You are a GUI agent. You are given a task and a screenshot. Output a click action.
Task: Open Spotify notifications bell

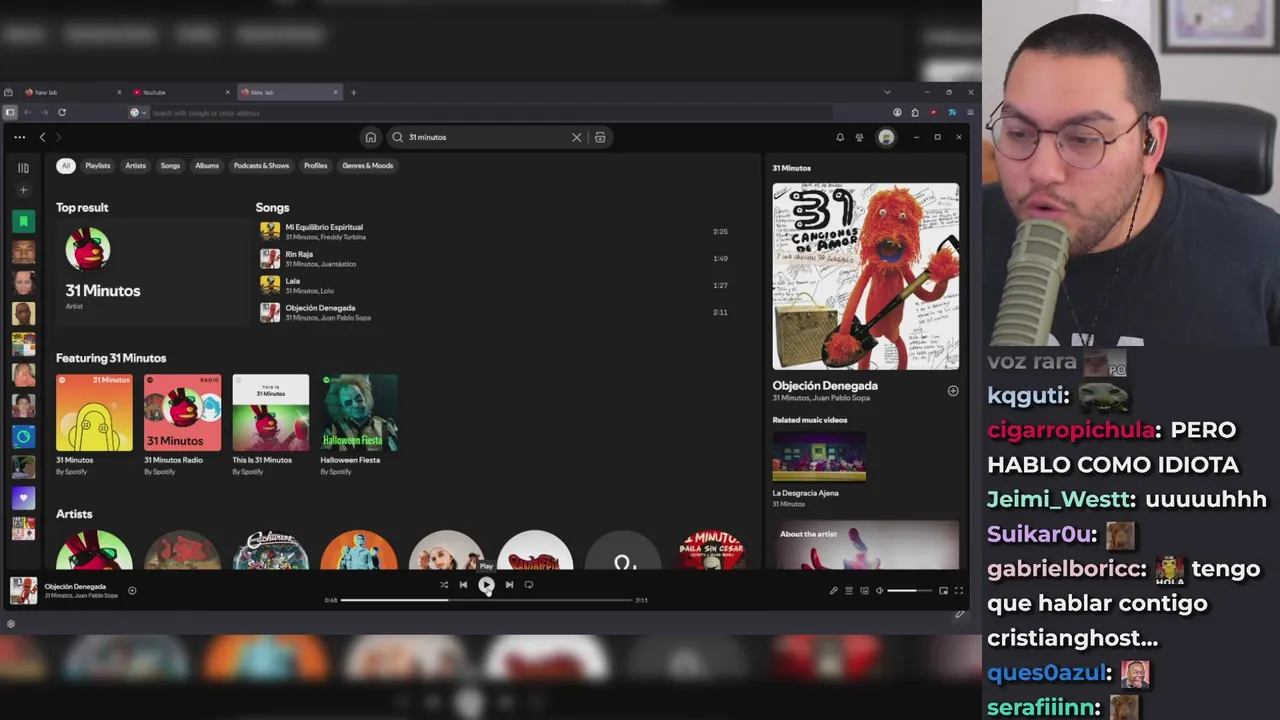click(840, 137)
